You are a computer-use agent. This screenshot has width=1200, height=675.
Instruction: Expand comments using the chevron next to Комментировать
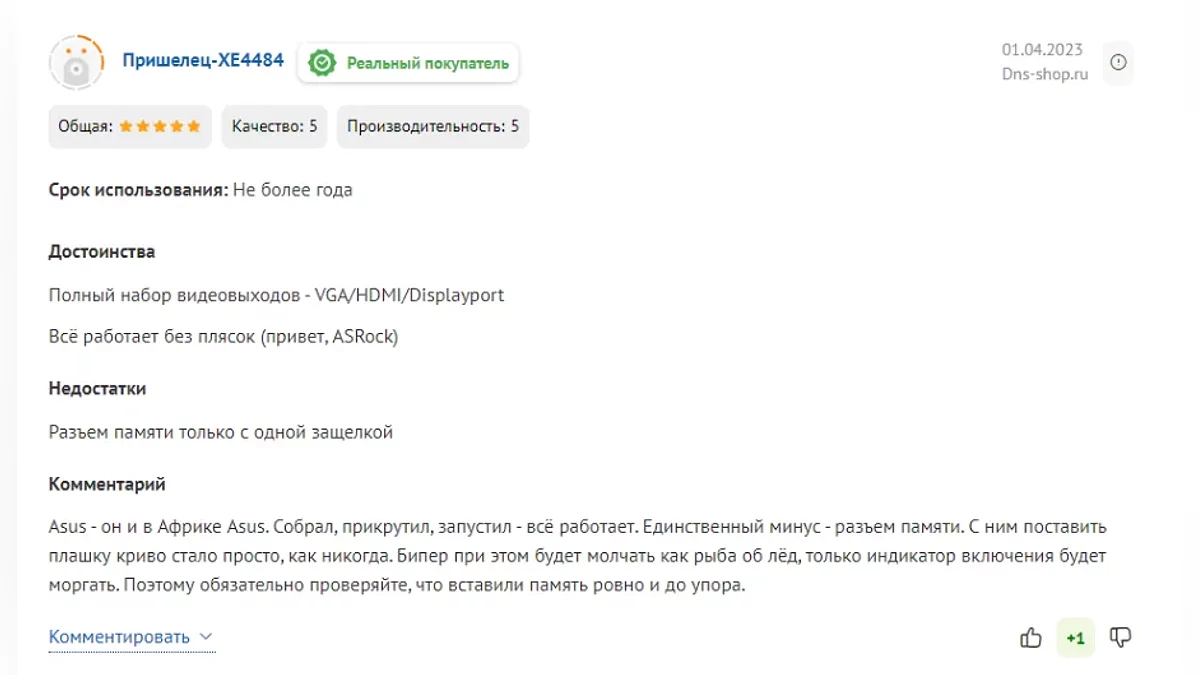[x=206, y=637]
